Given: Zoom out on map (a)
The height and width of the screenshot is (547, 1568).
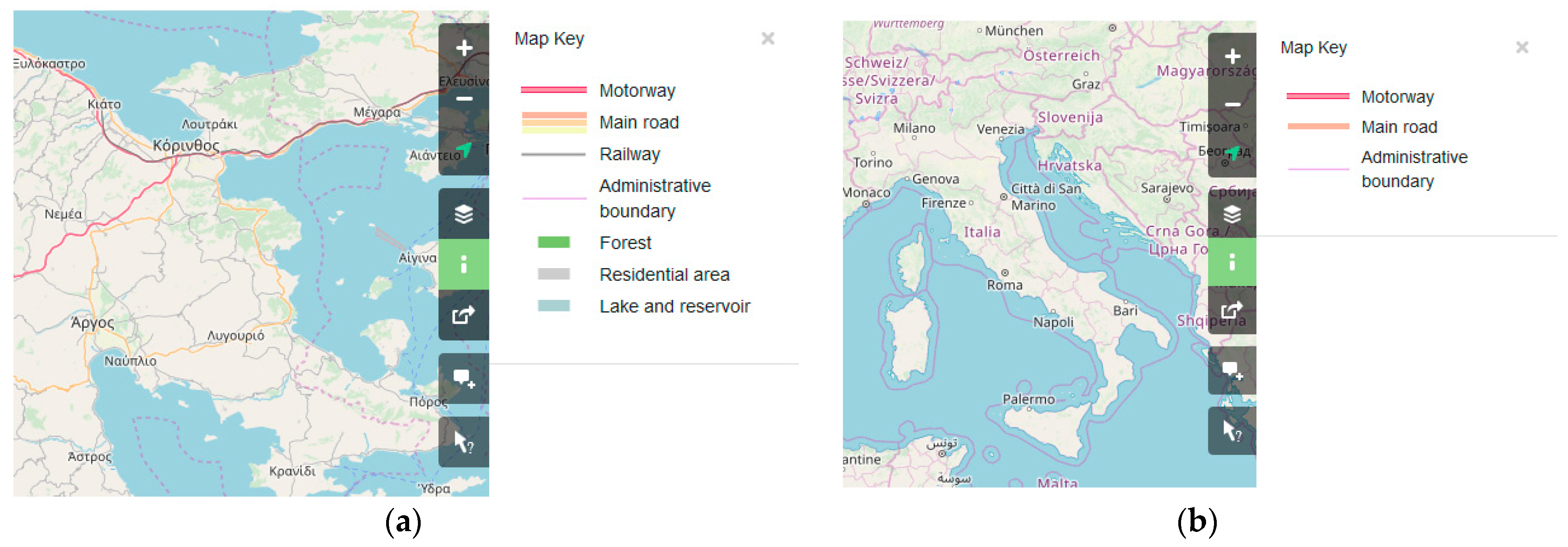Looking at the screenshot, I should [464, 98].
